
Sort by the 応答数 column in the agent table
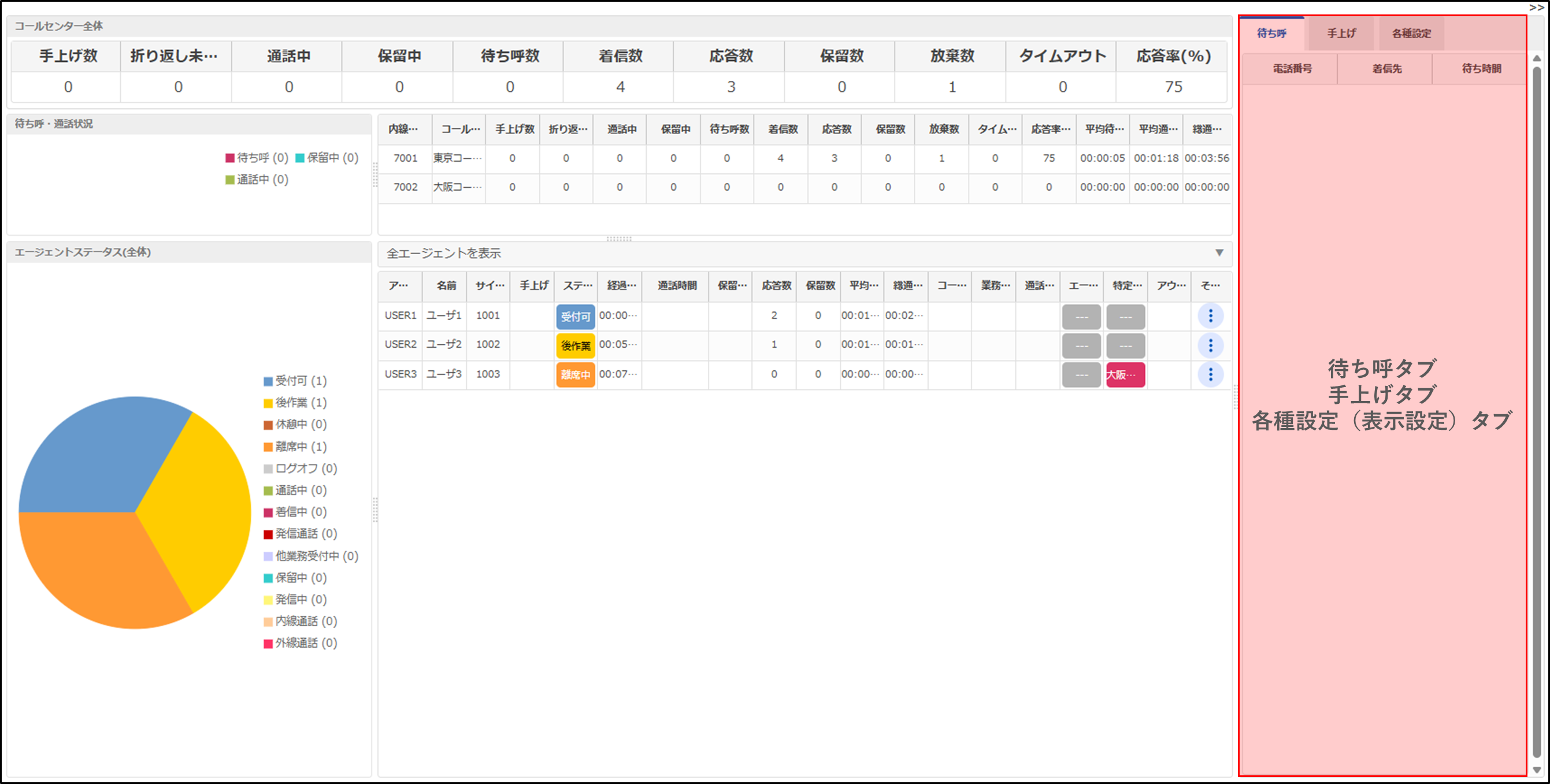tap(776, 285)
